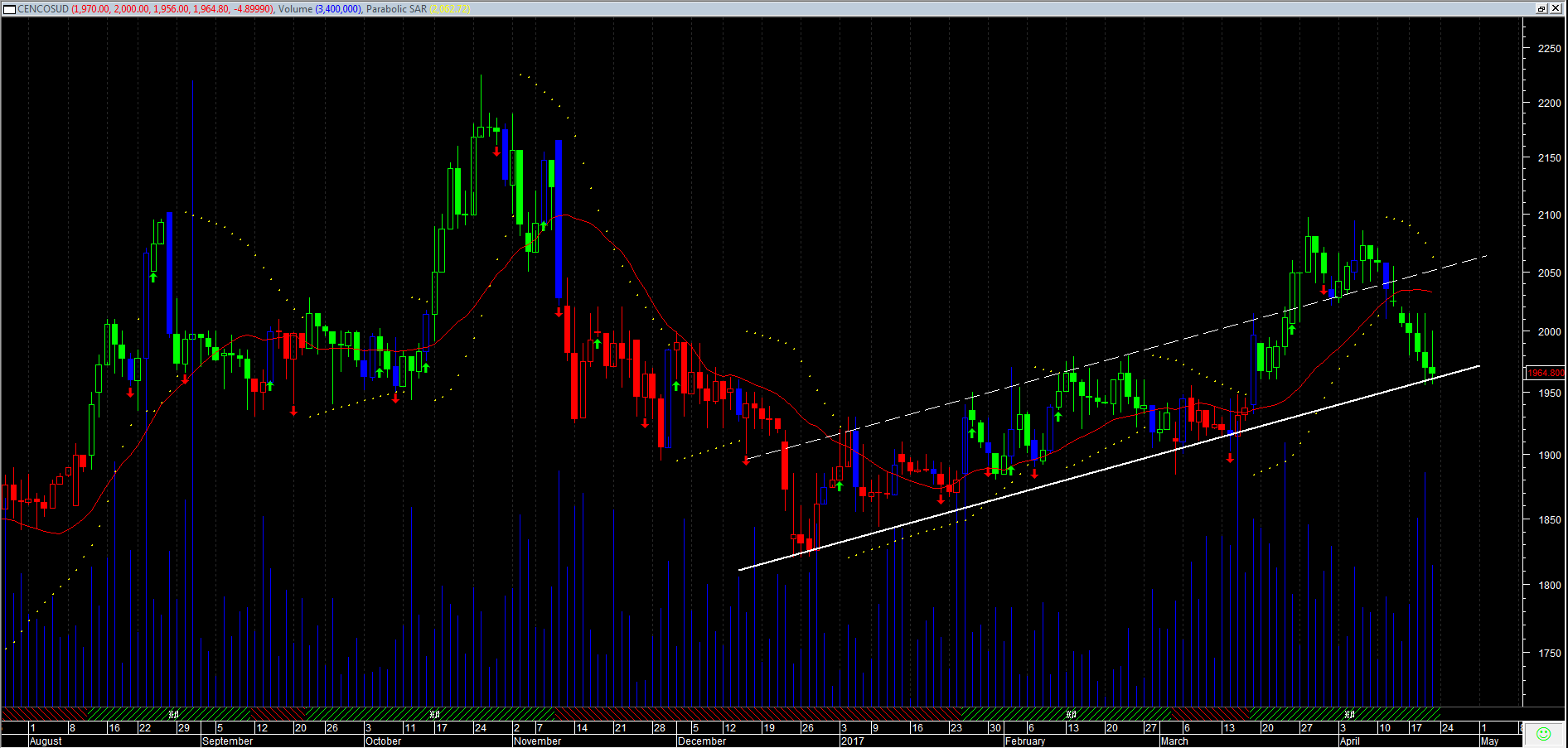This screenshot has height=748, width=1568.
Task: Click the 2250 price axis label
Action: [1549, 49]
